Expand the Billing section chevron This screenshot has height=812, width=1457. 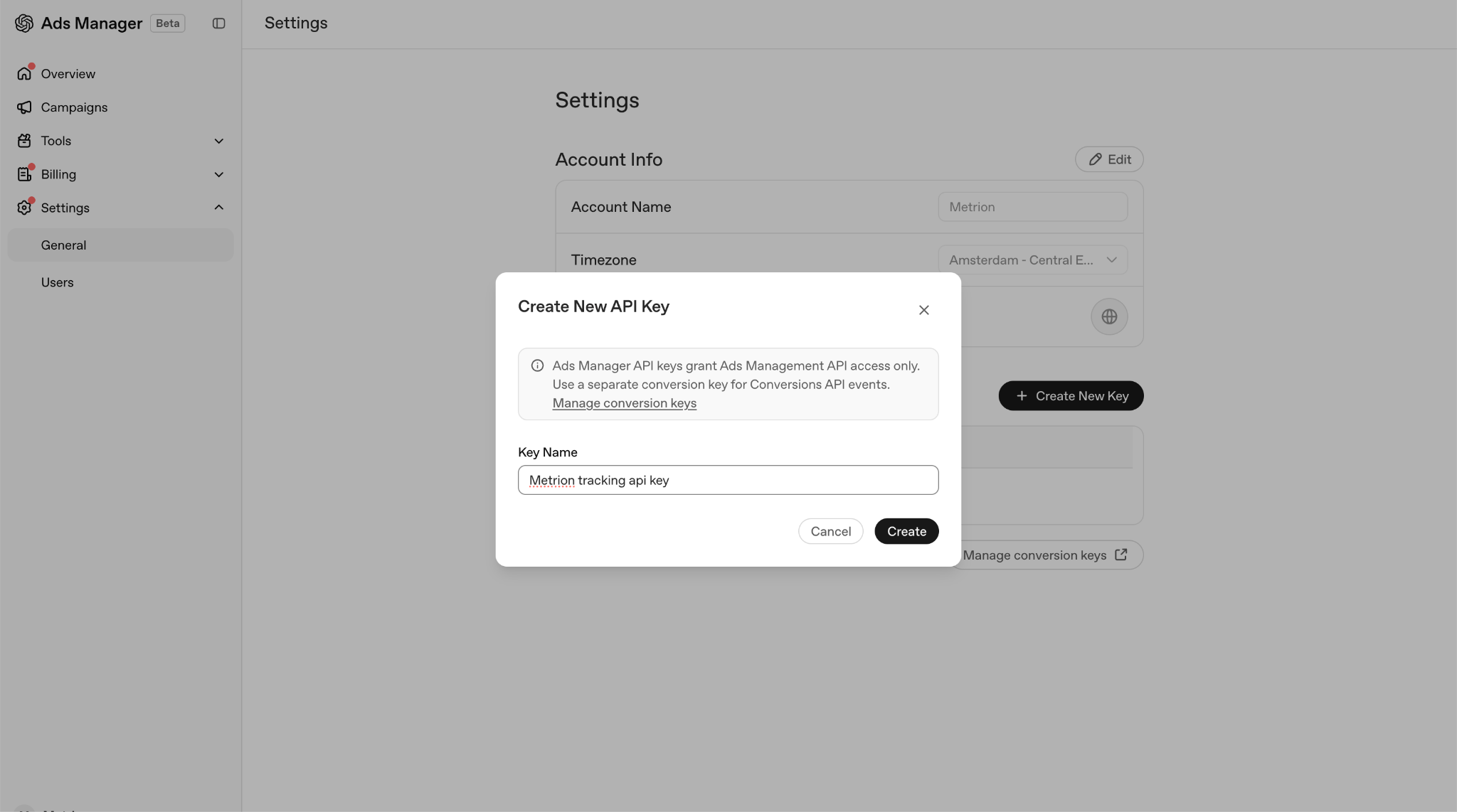click(219, 174)
